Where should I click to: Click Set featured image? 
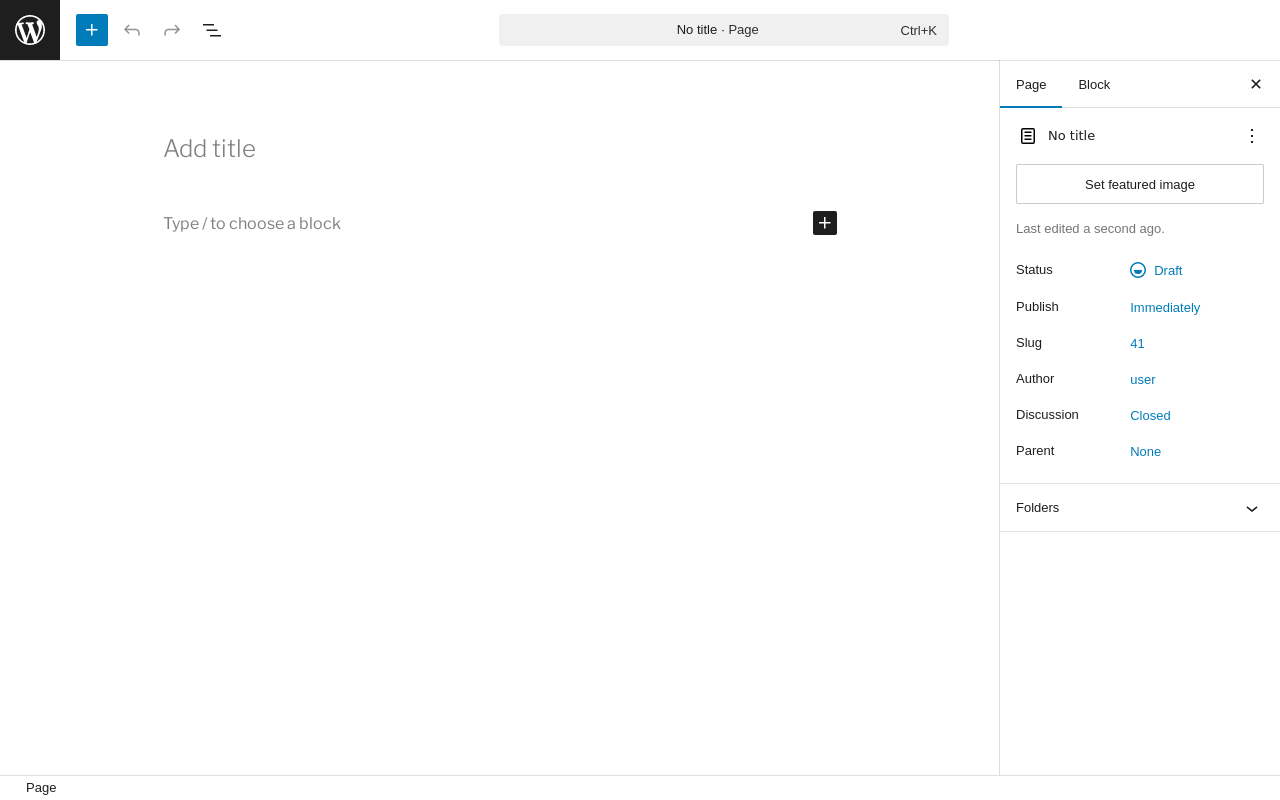tap(1140, 184)
